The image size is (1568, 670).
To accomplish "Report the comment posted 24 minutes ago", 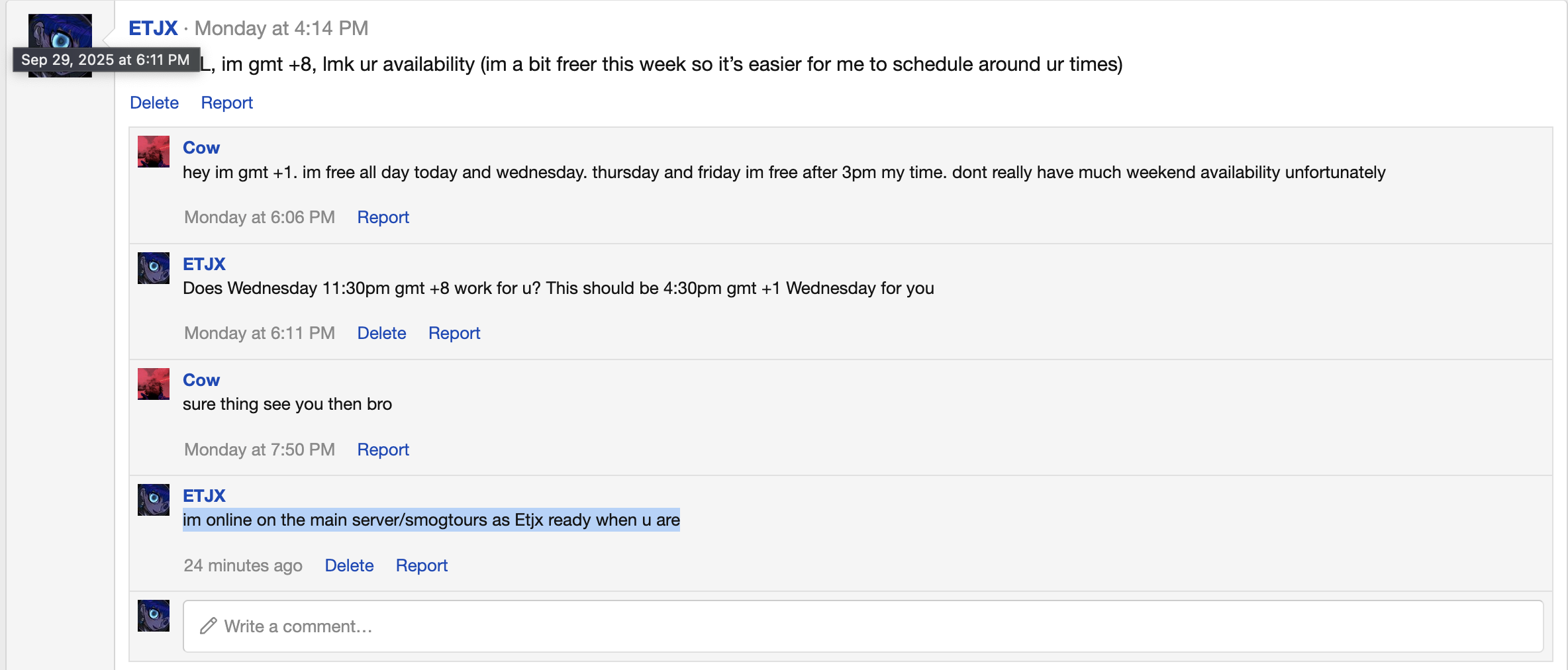I will click(422, 565).
